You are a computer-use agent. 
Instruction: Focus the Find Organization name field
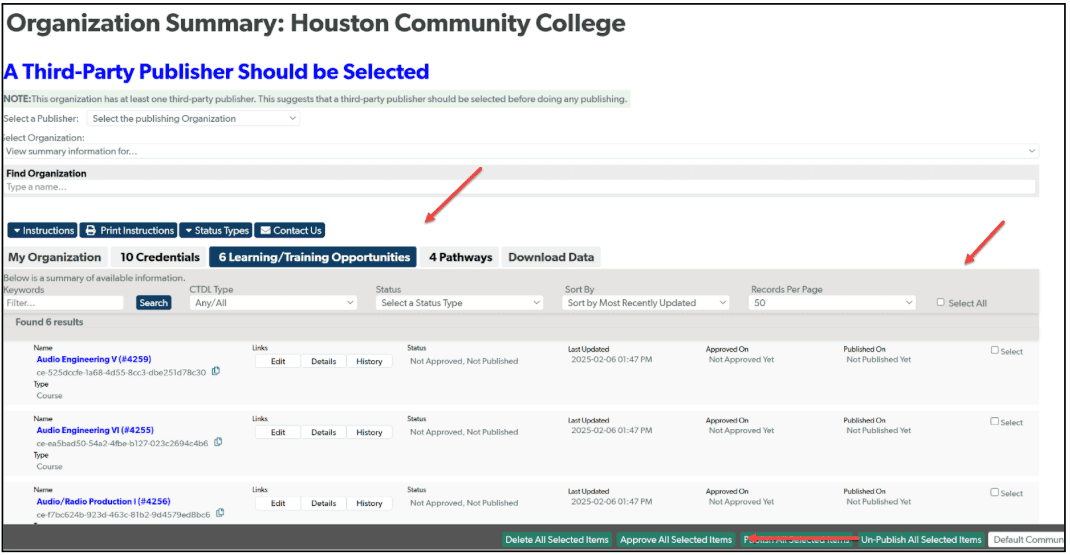(521, 187)
